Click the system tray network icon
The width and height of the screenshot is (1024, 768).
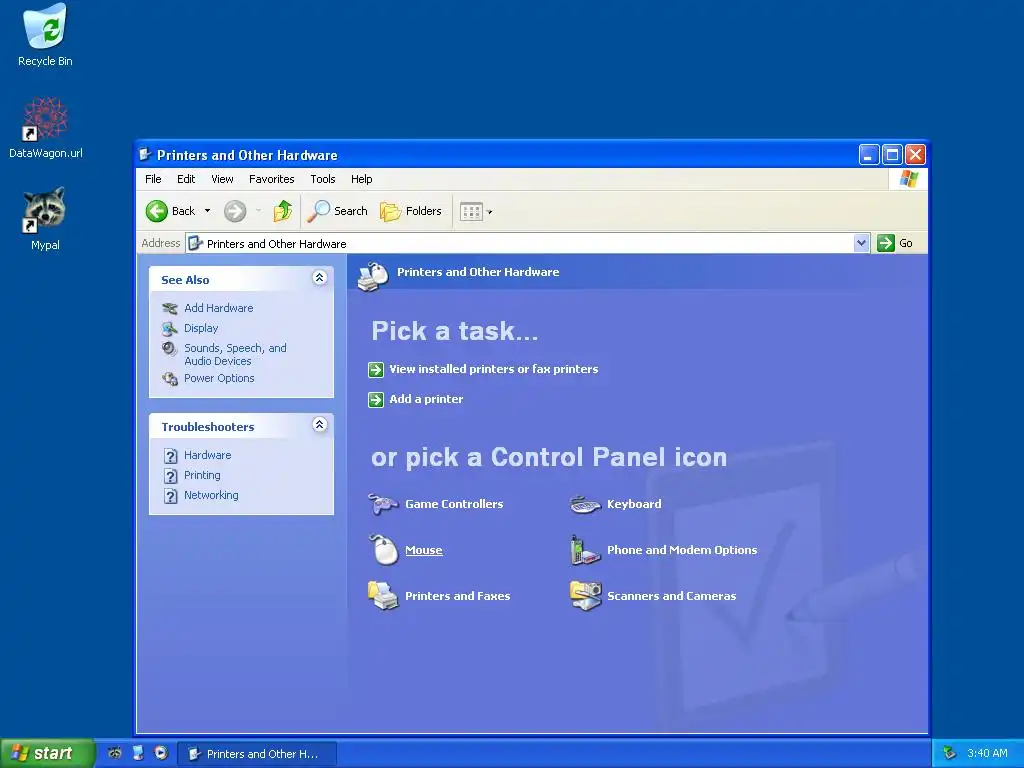949,753
